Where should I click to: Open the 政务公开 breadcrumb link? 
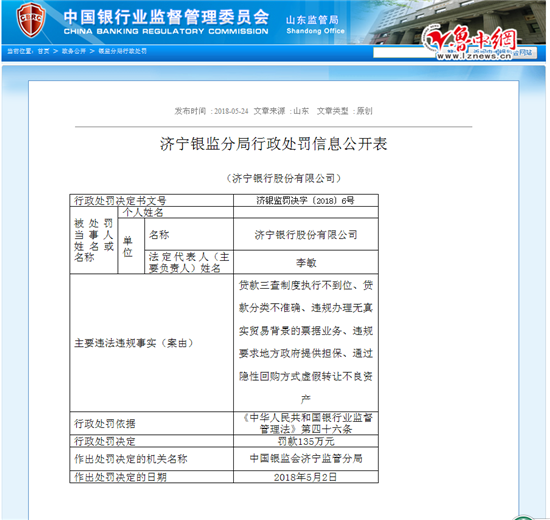click(74, 51)
